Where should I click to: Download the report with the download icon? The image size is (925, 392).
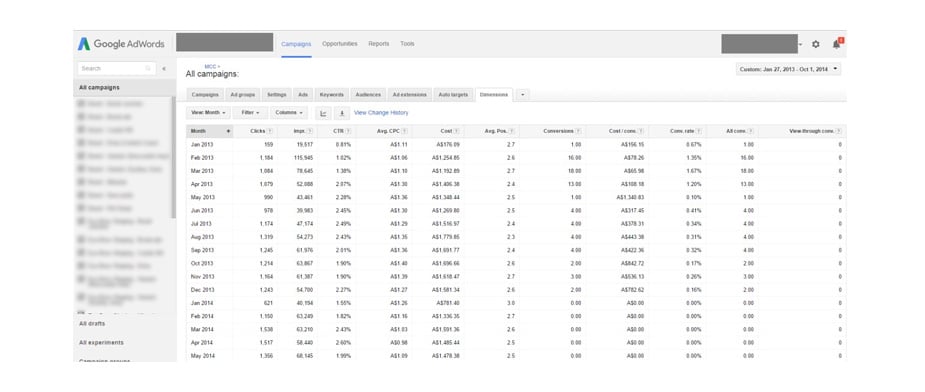[x=341, y=113]
